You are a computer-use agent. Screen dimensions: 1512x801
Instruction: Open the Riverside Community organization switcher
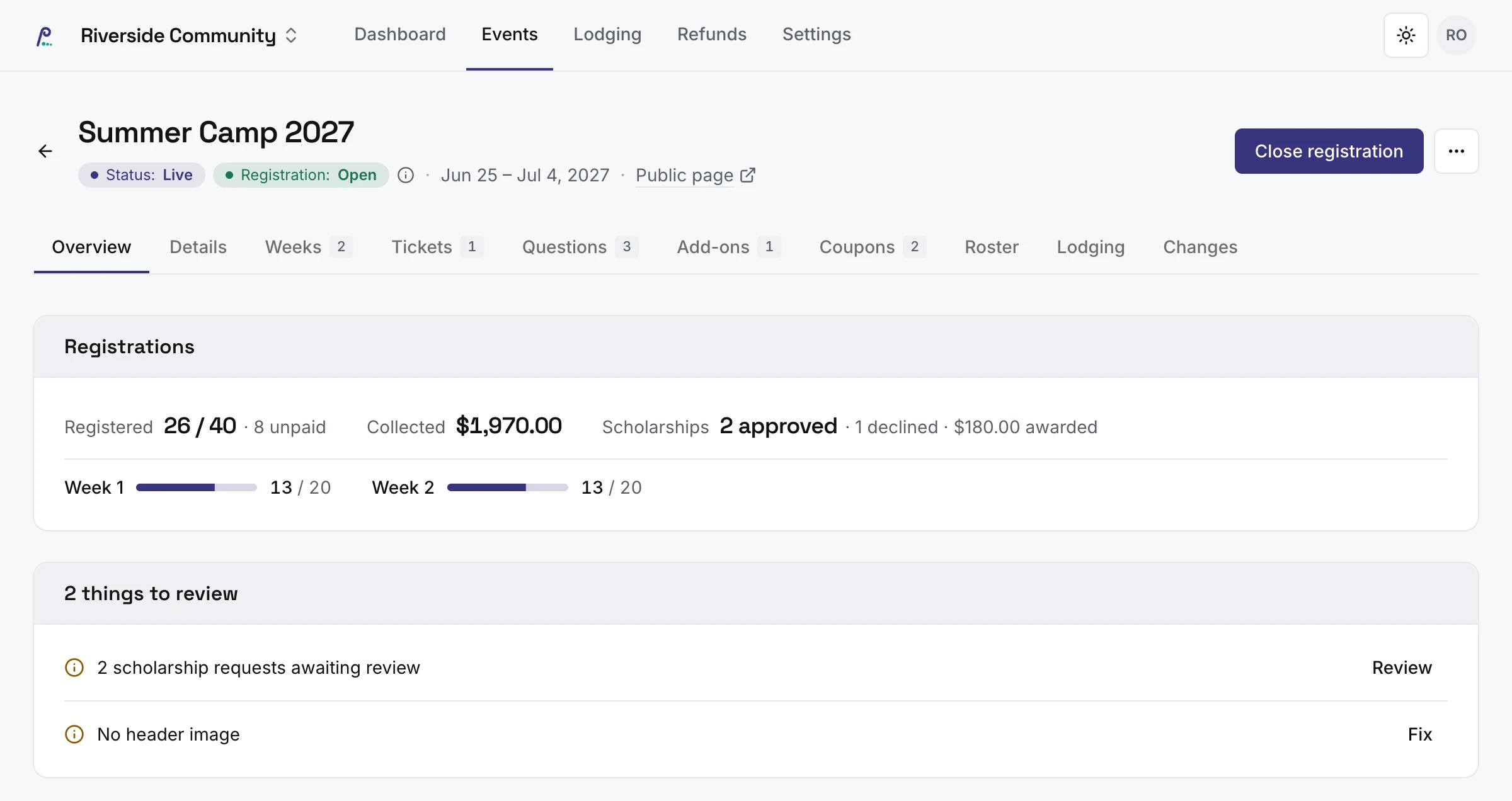(x=189, y=35)
